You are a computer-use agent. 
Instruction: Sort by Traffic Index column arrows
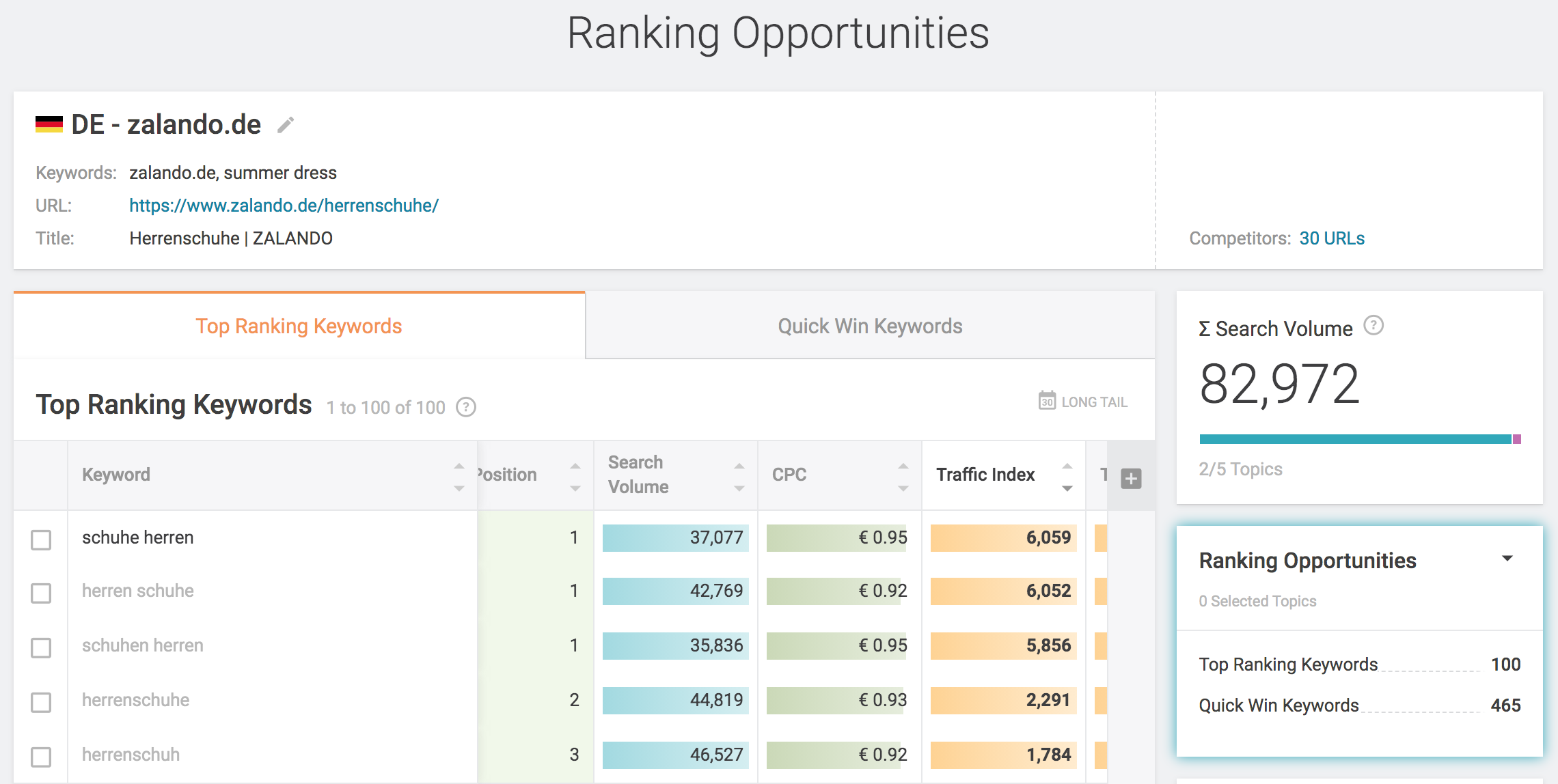(x=1067, y=477)
